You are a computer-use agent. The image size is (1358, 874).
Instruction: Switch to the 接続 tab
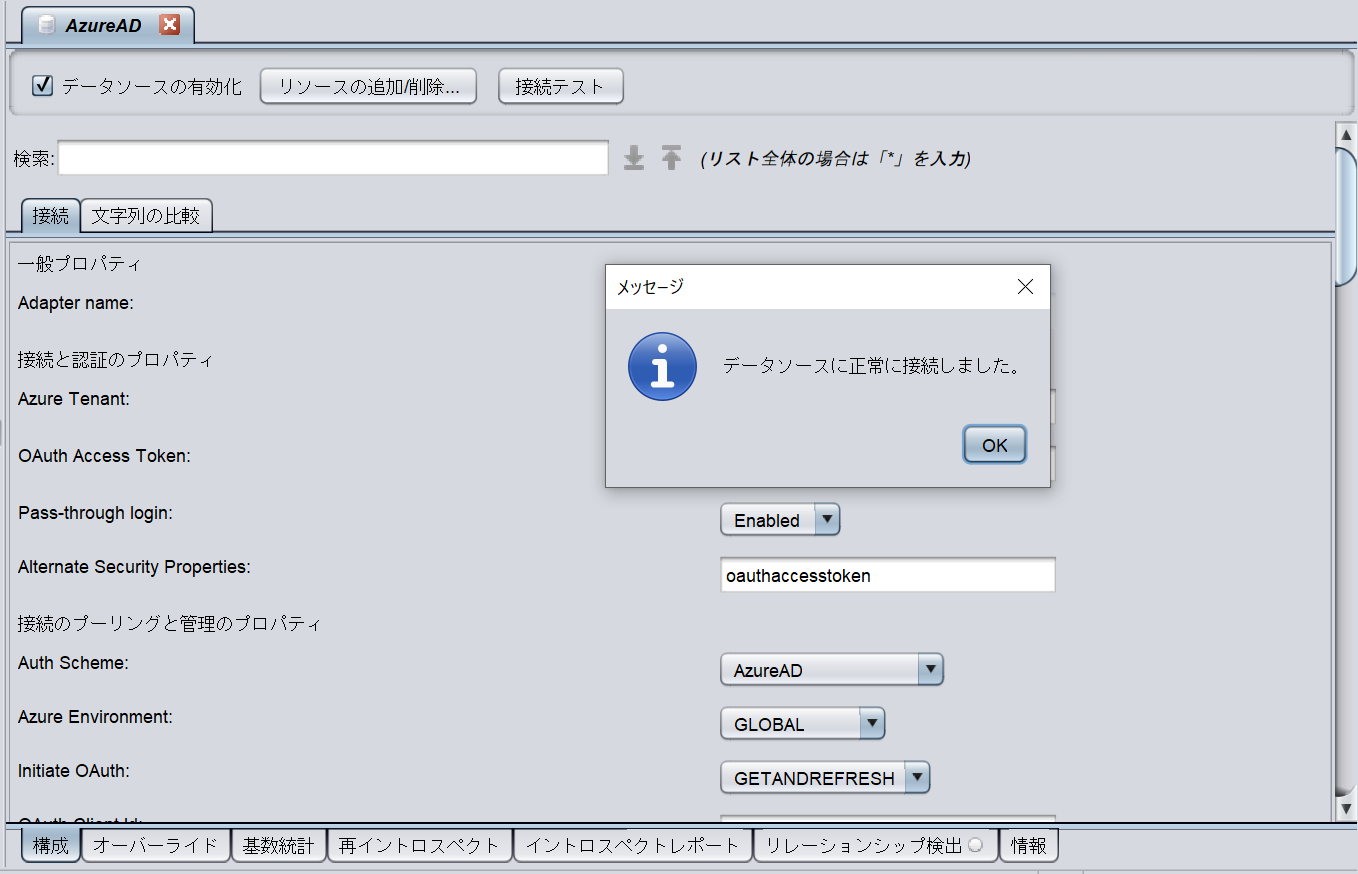(x=50, y=215)
